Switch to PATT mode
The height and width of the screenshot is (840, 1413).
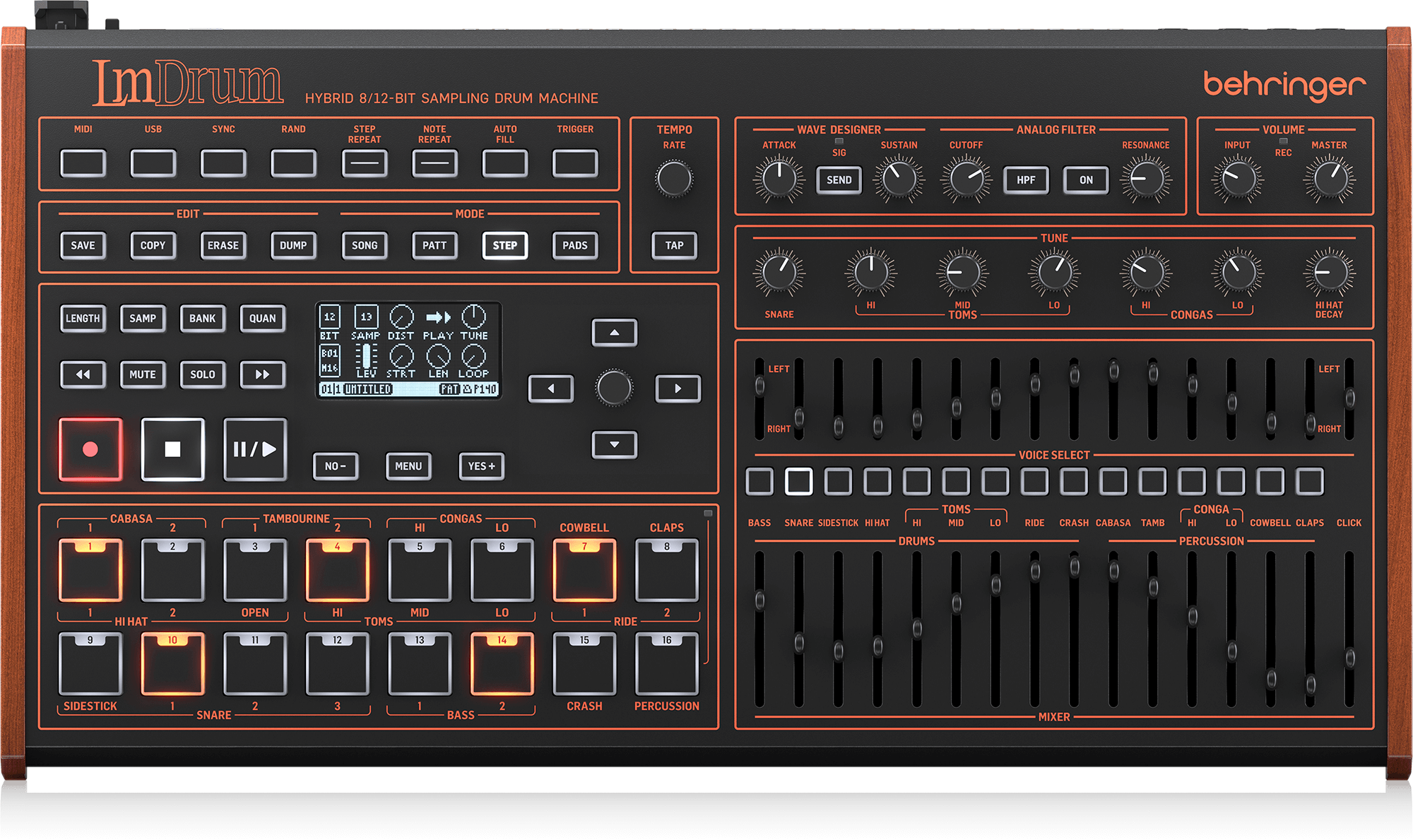tap(434, 245)
